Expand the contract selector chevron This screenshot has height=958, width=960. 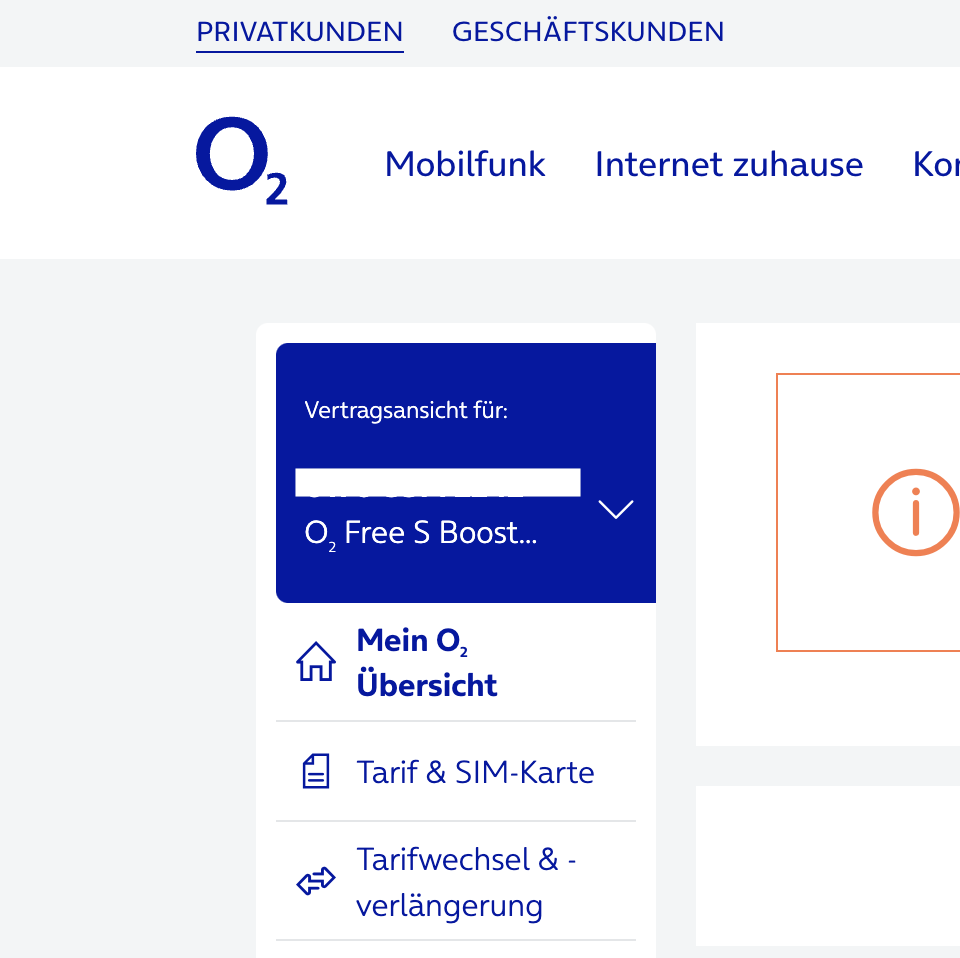tap(615, 509)
